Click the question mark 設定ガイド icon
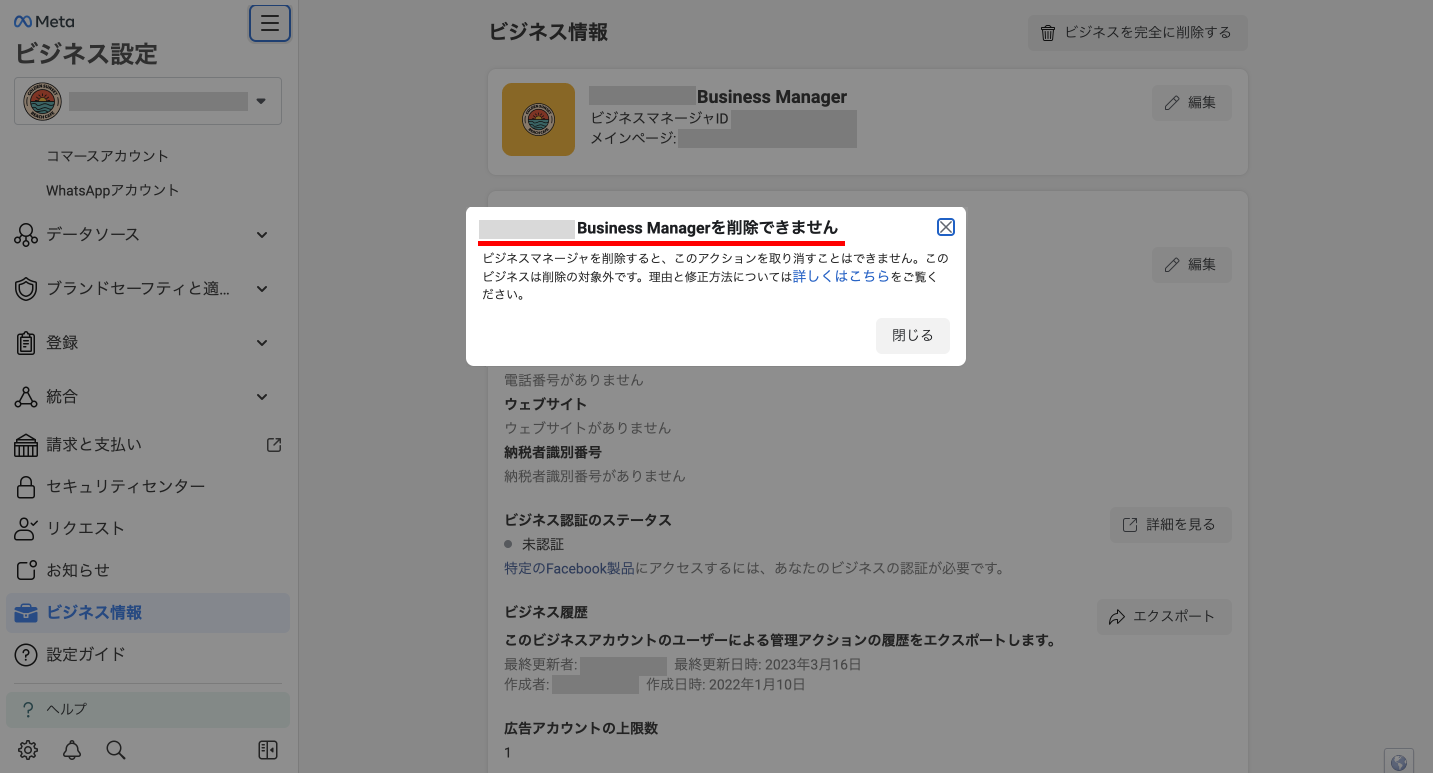1433x773 pixels. coord(26,655)
